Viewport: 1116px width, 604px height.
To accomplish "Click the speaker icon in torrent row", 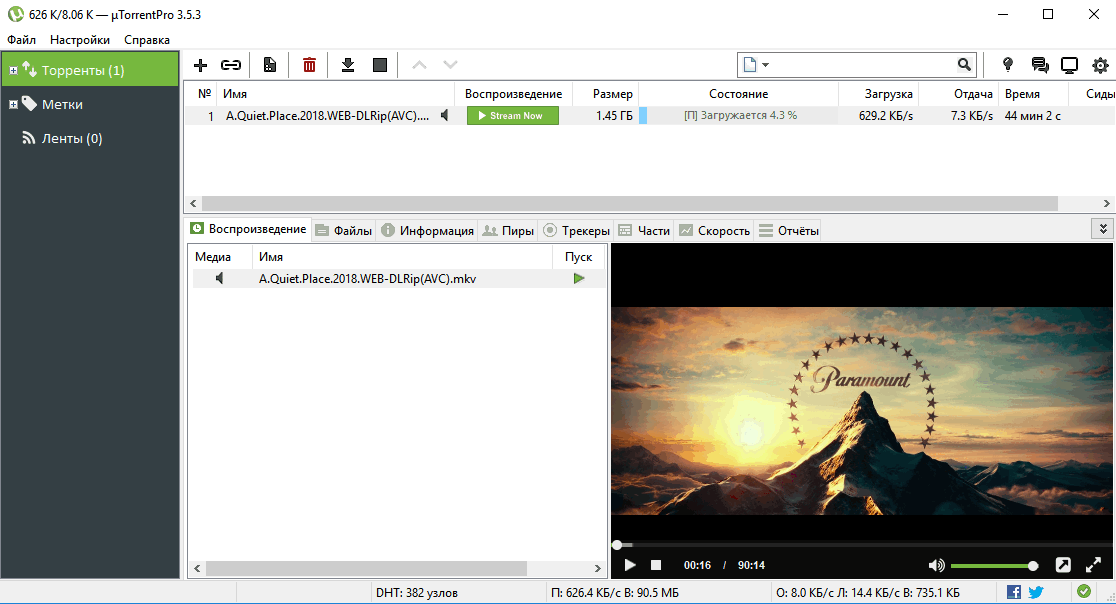I will (x=444, y=115).
